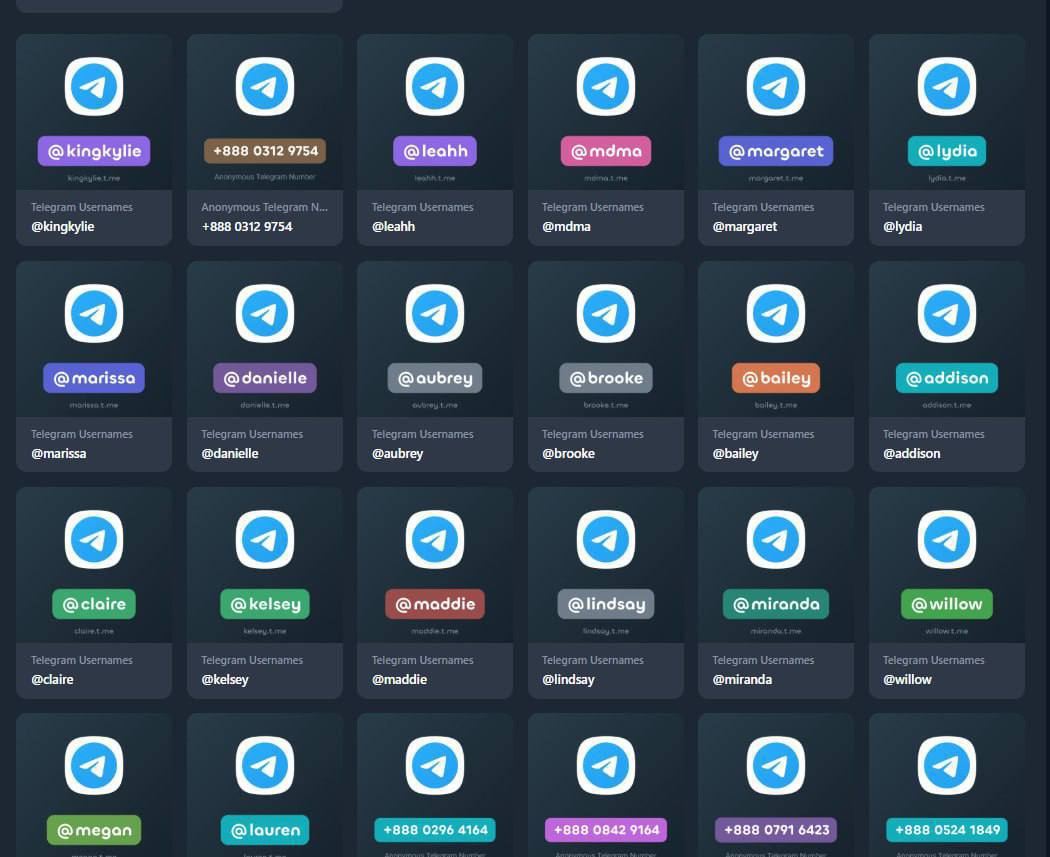Click the Telegram icon above +888 0791 6423
This screenshot has width=1050, height=857.
pyautogui.click(x=775, y=765)
